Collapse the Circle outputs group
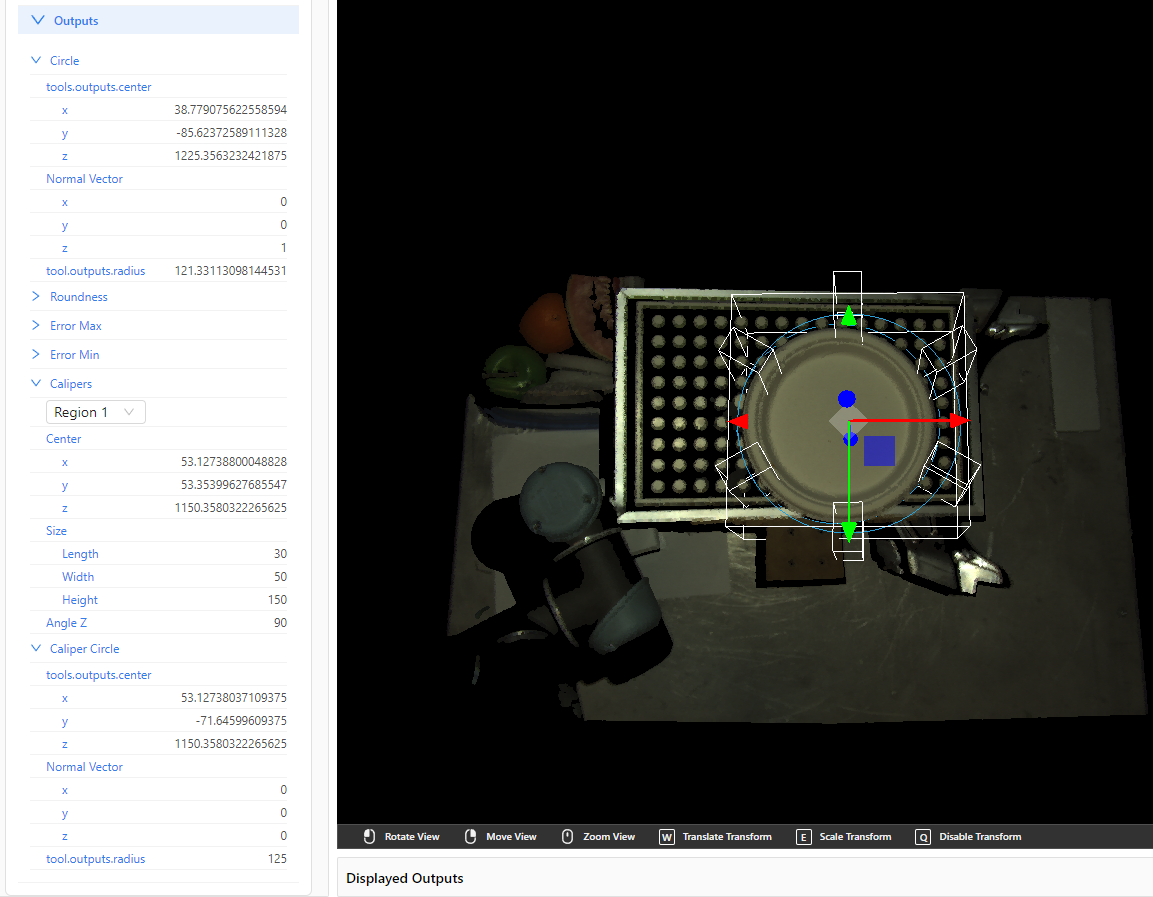This screenshot has width=1153, height=897. (36, 60)
